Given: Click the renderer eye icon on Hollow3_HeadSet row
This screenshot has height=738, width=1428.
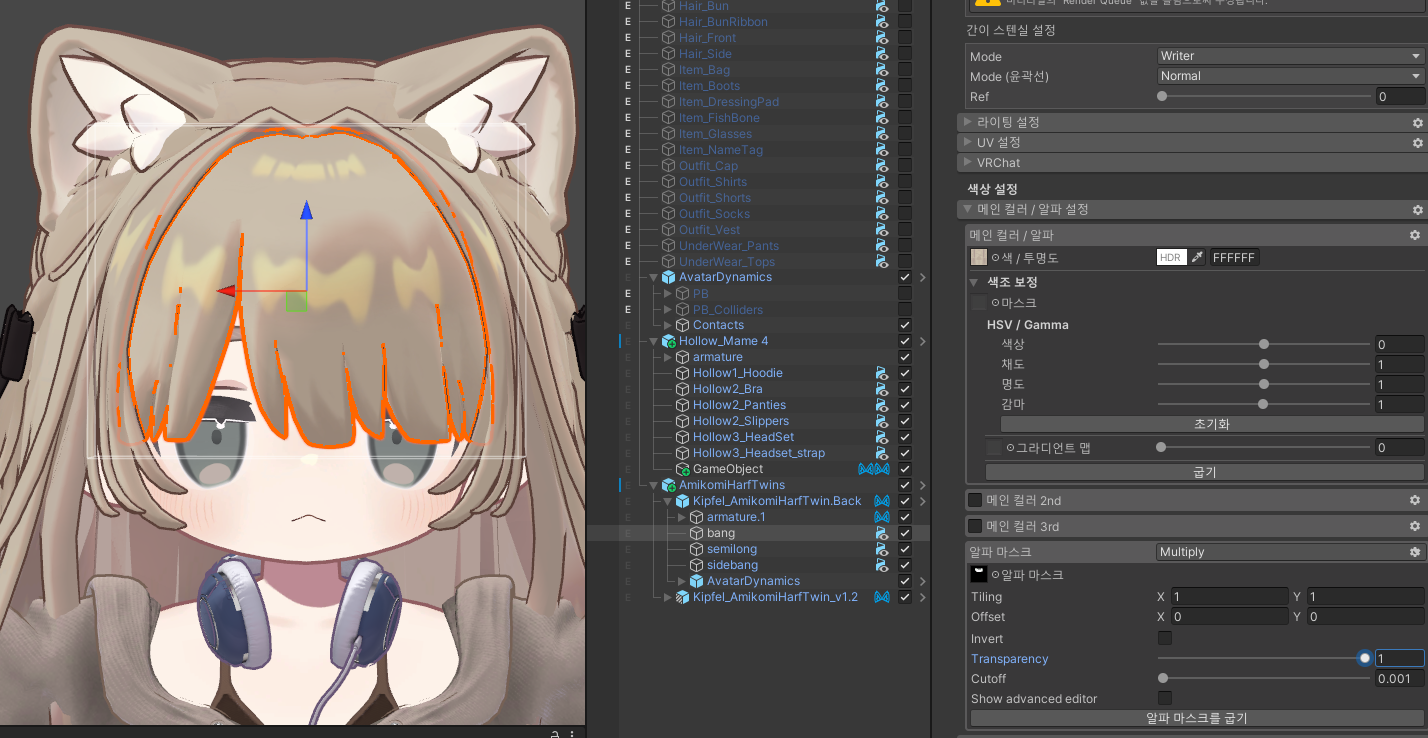Looking at the screenshot, I should (882, 437).
